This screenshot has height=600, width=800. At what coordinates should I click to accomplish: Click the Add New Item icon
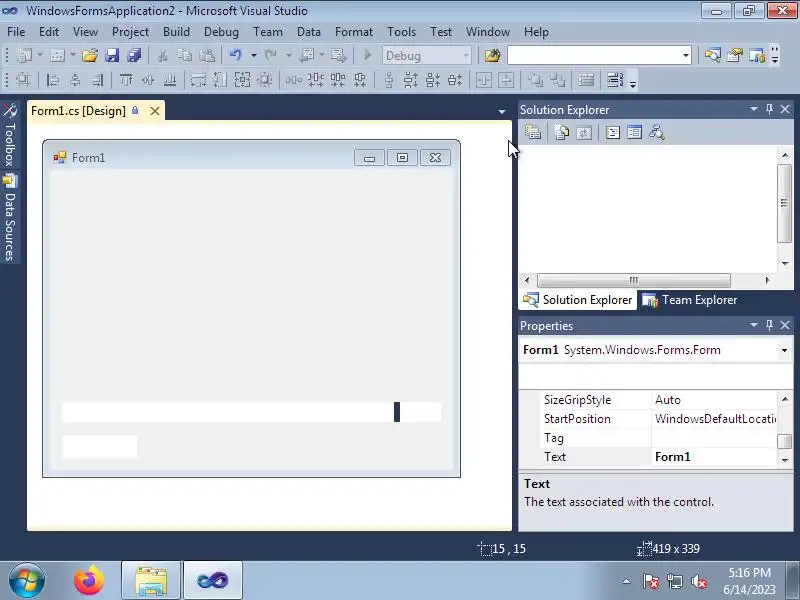[x=57, y=55]
